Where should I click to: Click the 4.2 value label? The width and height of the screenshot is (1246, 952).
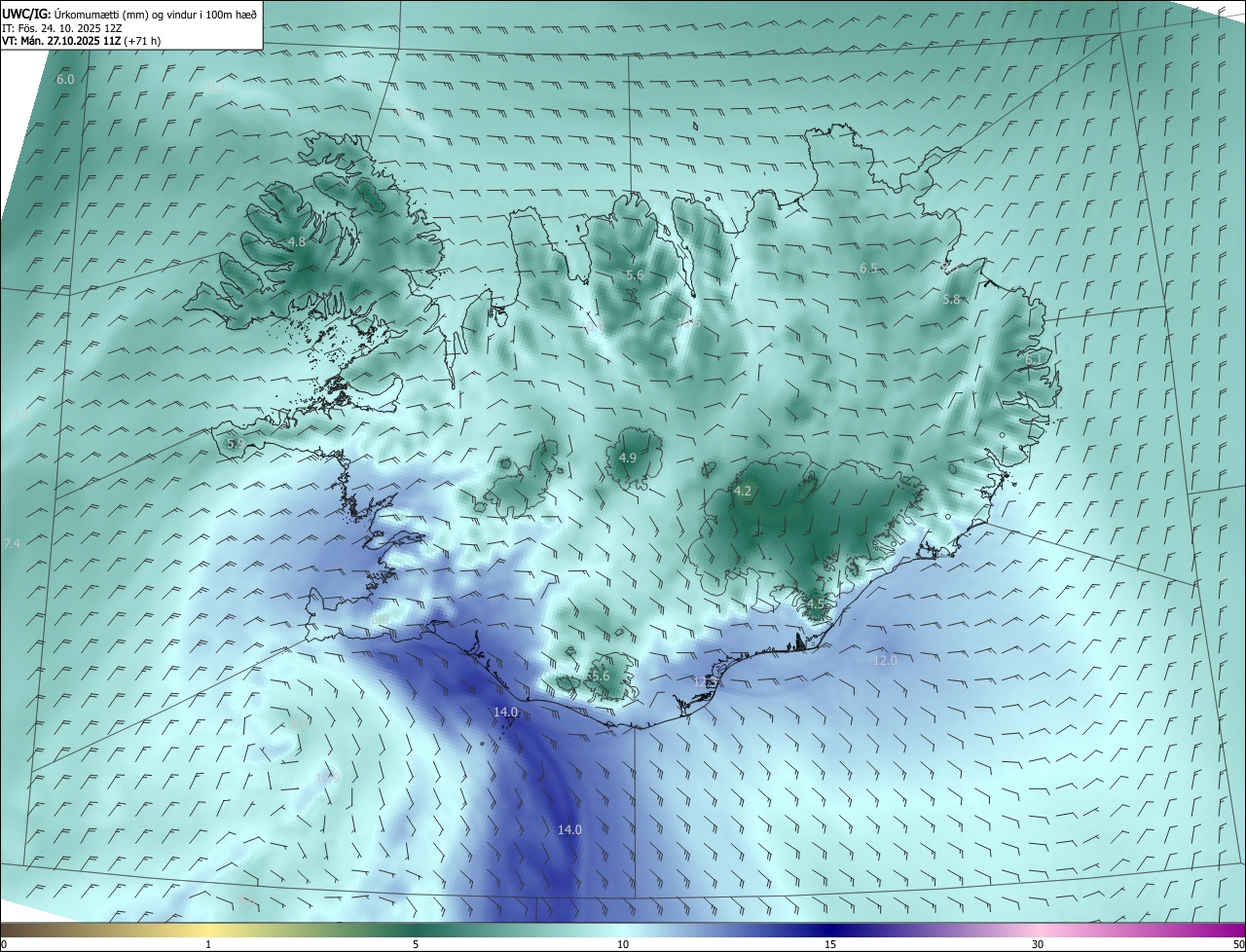(x=743, y=491)
